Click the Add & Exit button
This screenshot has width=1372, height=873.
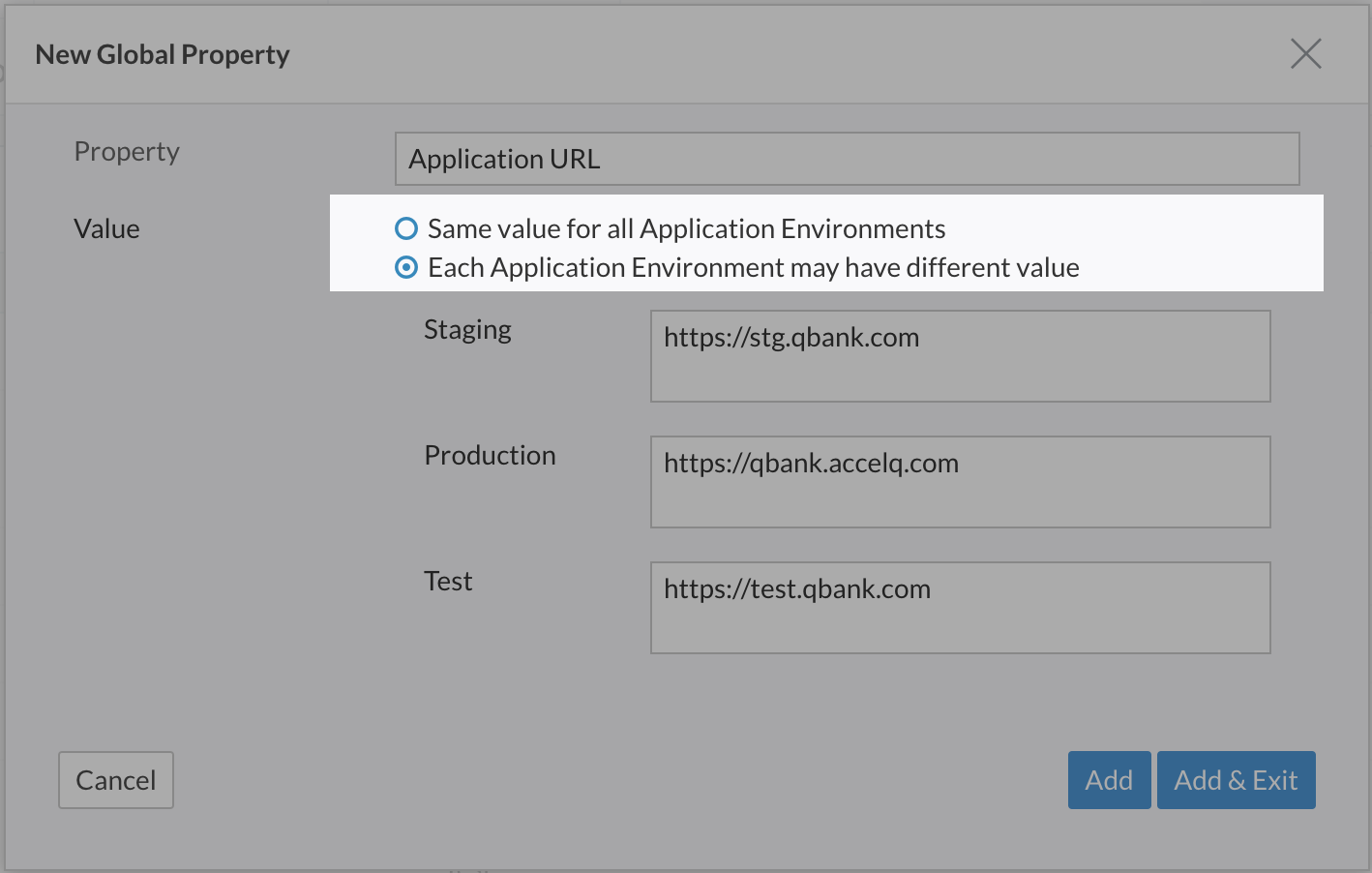(x=1236, y=780)
